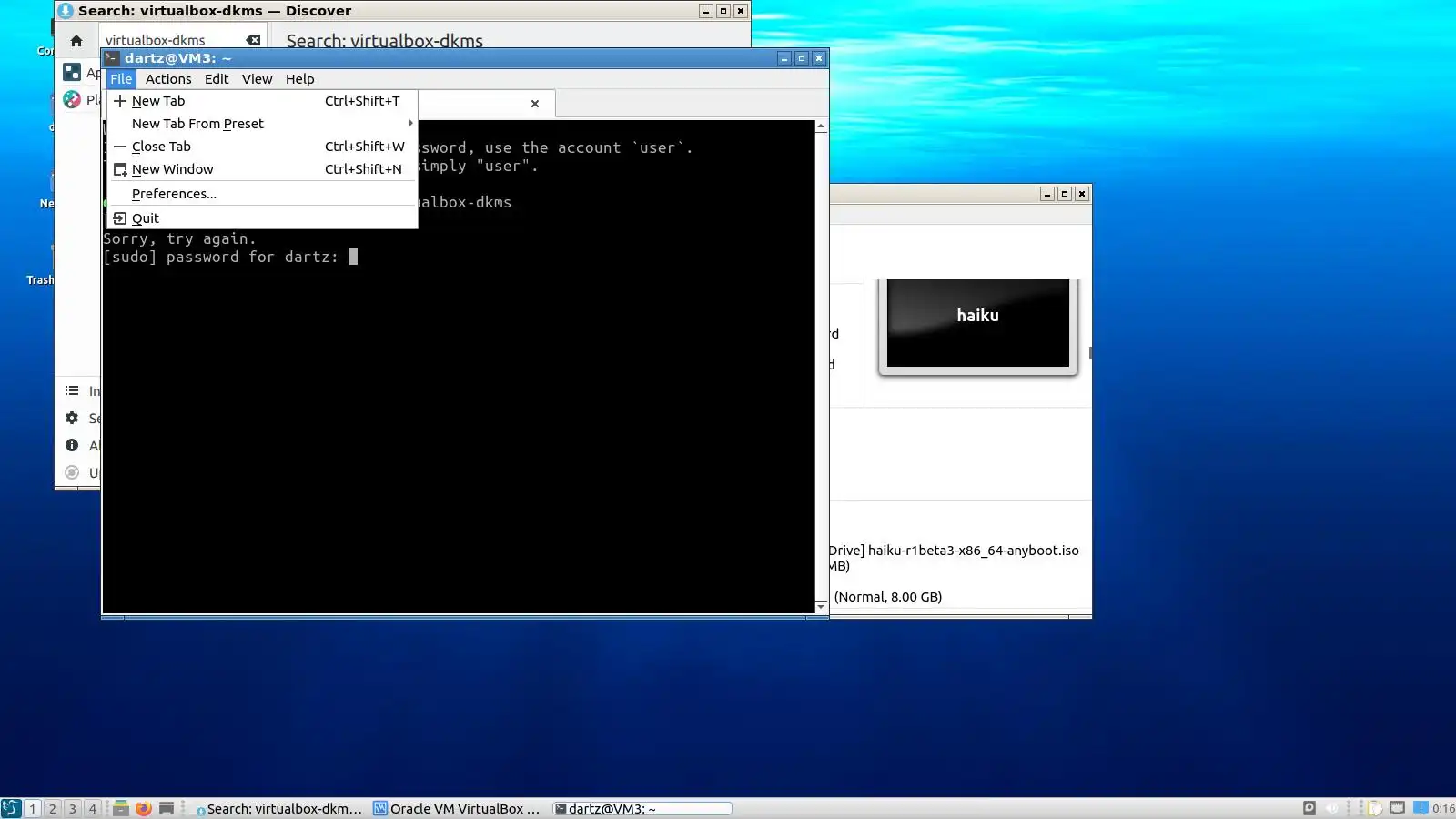Clear the virtualbox-dkms search field in Discover

pyautogui.click(x=253, y=40)
